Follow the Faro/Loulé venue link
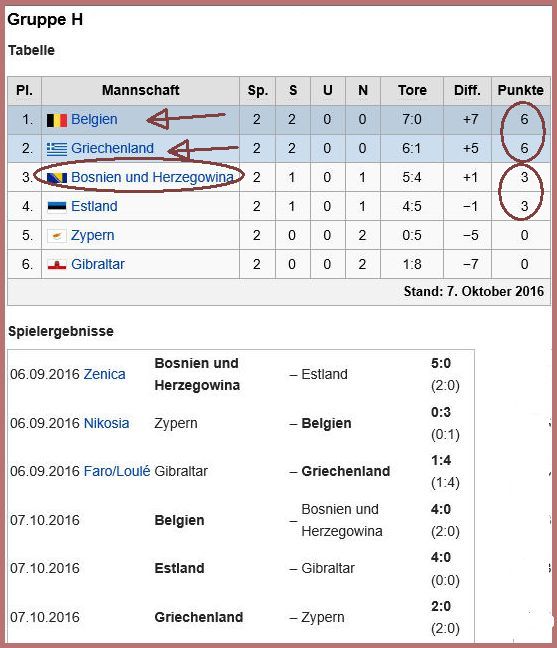 tap(117, 471)
